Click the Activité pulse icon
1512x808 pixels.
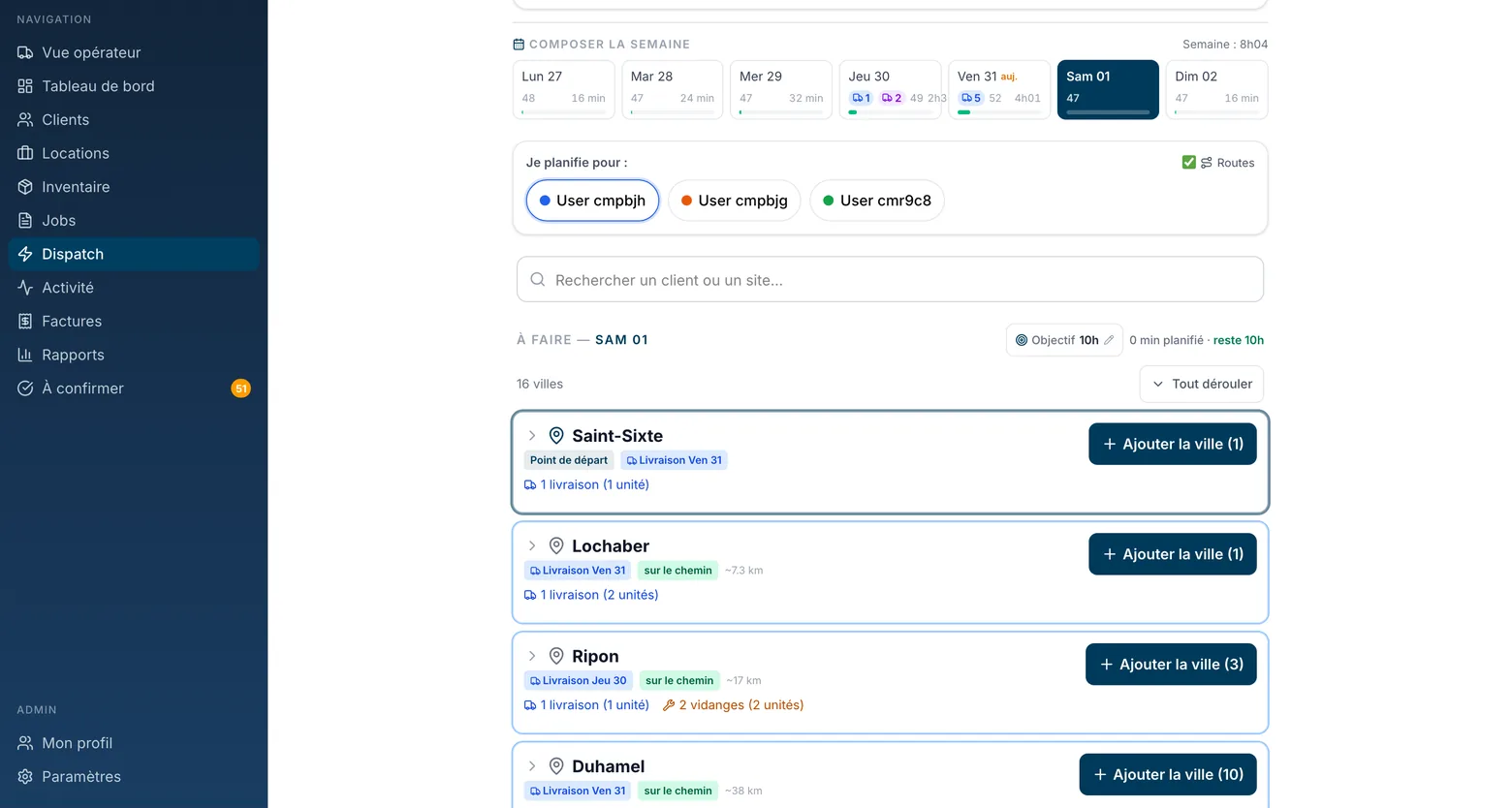tap(25, 288)
